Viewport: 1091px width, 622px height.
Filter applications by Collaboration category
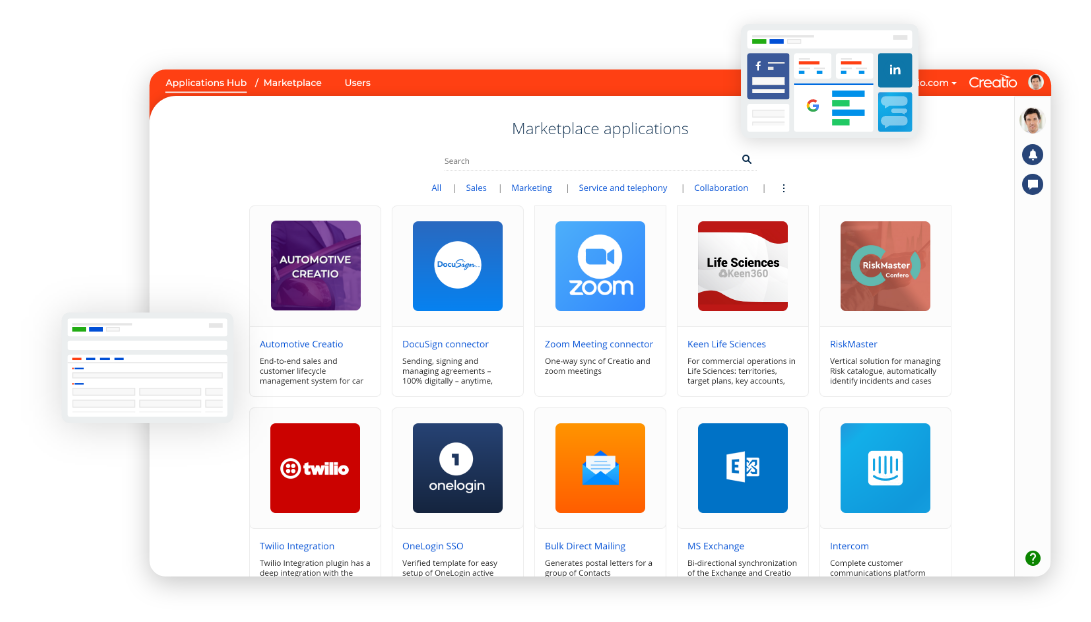click(x=721, y=188)
